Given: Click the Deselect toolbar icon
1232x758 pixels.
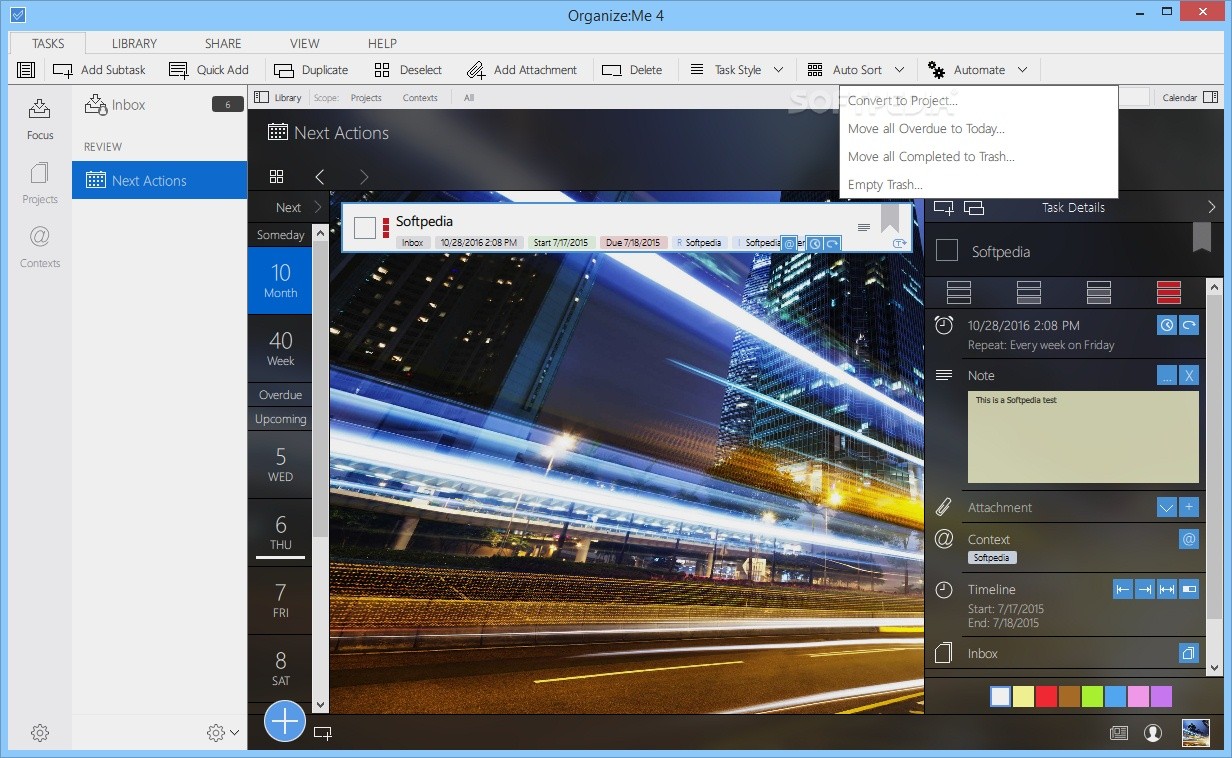Looking at the screenshot, I should [x=382, y=70].
